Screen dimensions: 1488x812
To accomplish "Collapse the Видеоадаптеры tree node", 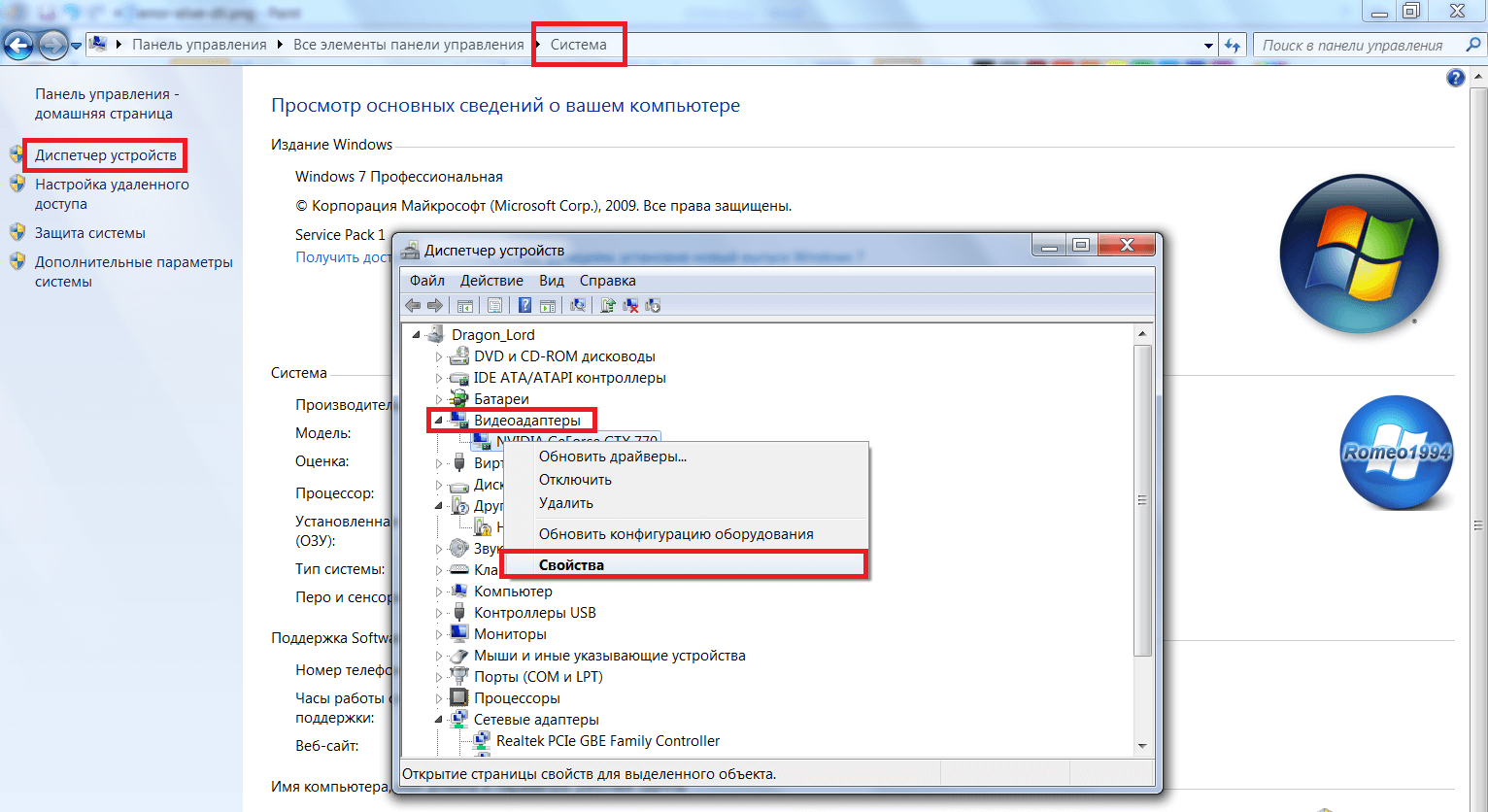I will 438,421.
